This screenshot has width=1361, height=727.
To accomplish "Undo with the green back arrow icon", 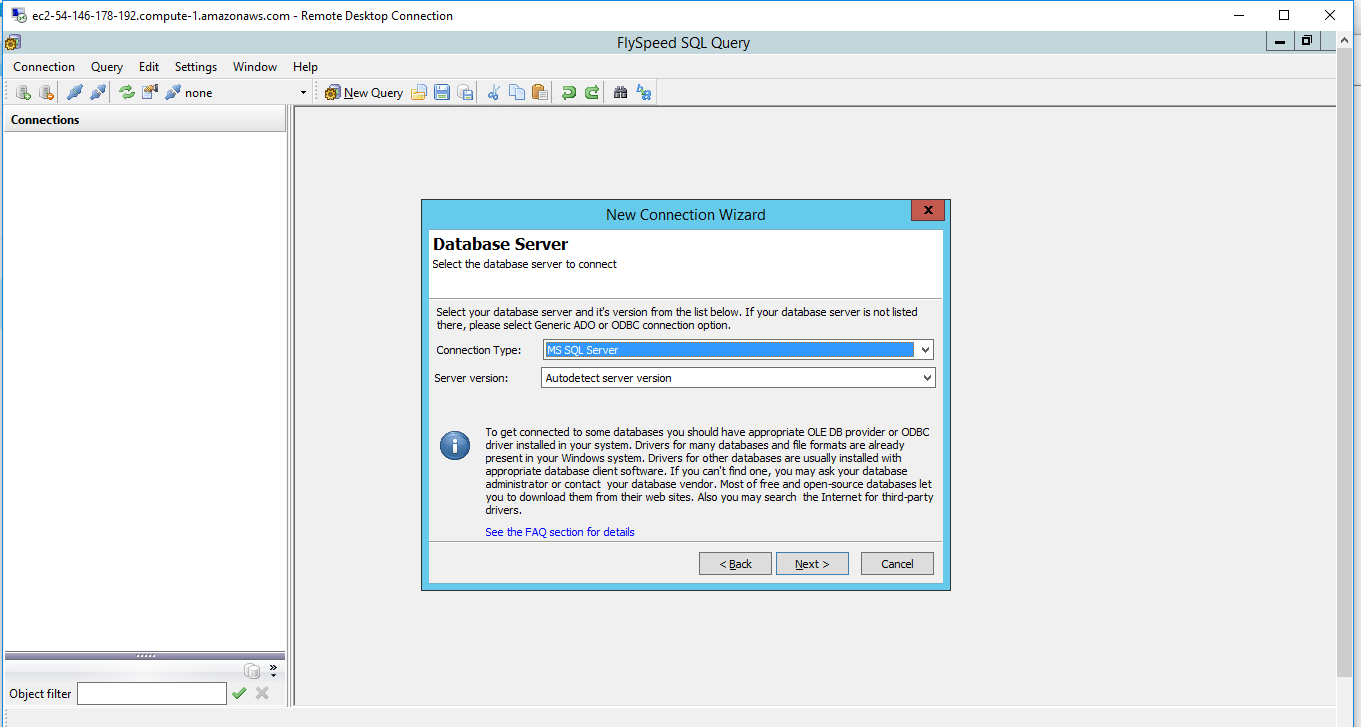I will [569, 92].
